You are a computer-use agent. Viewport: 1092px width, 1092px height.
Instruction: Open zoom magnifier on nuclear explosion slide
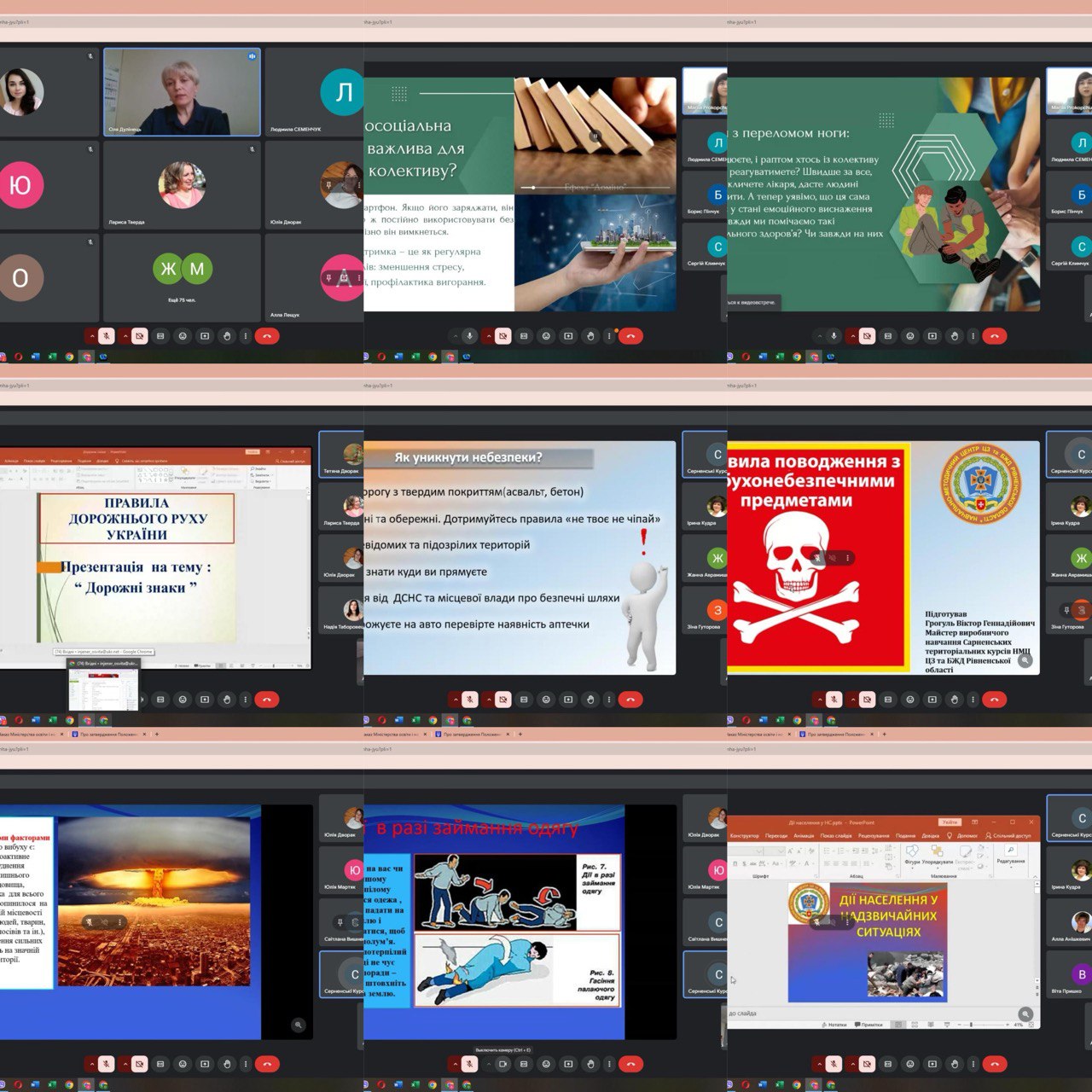tap(298, 1025)
